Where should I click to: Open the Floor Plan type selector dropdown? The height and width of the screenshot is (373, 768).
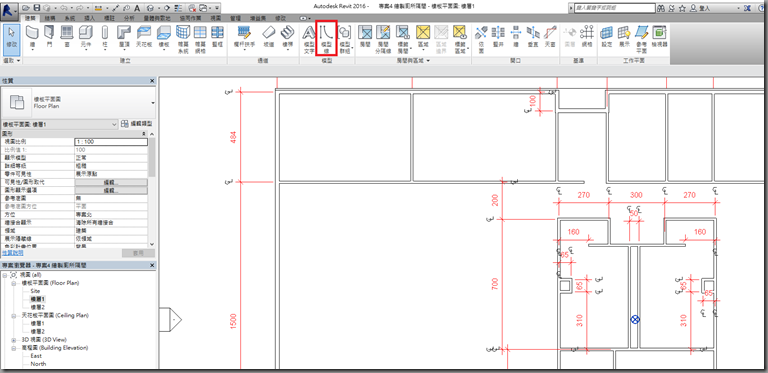click(x=153, y=103)
